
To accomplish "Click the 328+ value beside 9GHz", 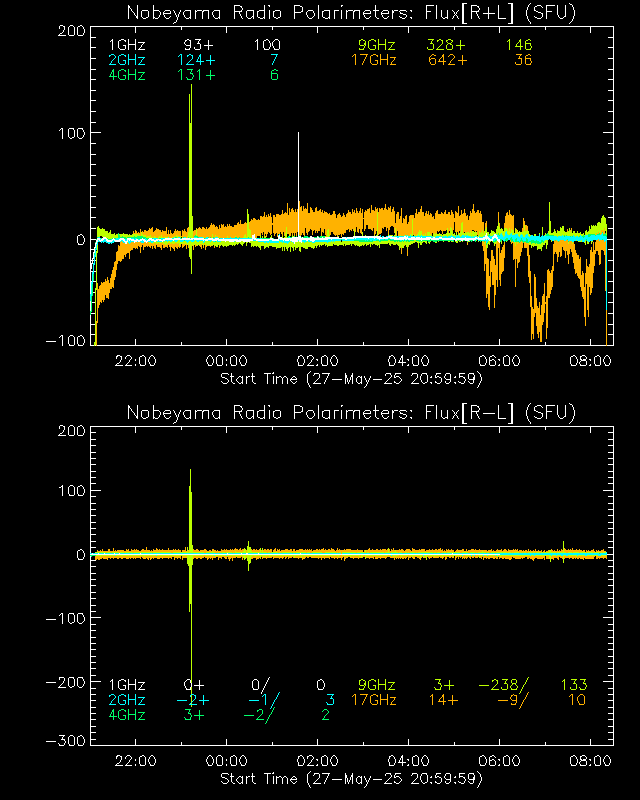I will [446, 45].
